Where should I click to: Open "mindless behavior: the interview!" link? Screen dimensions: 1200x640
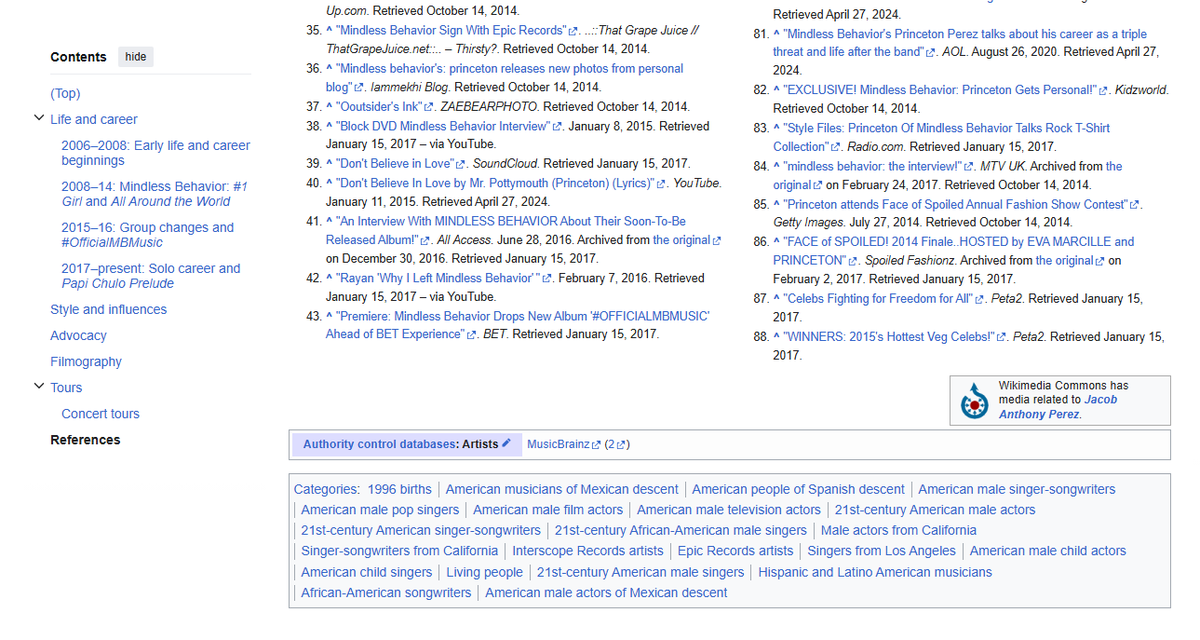point(879,167)
